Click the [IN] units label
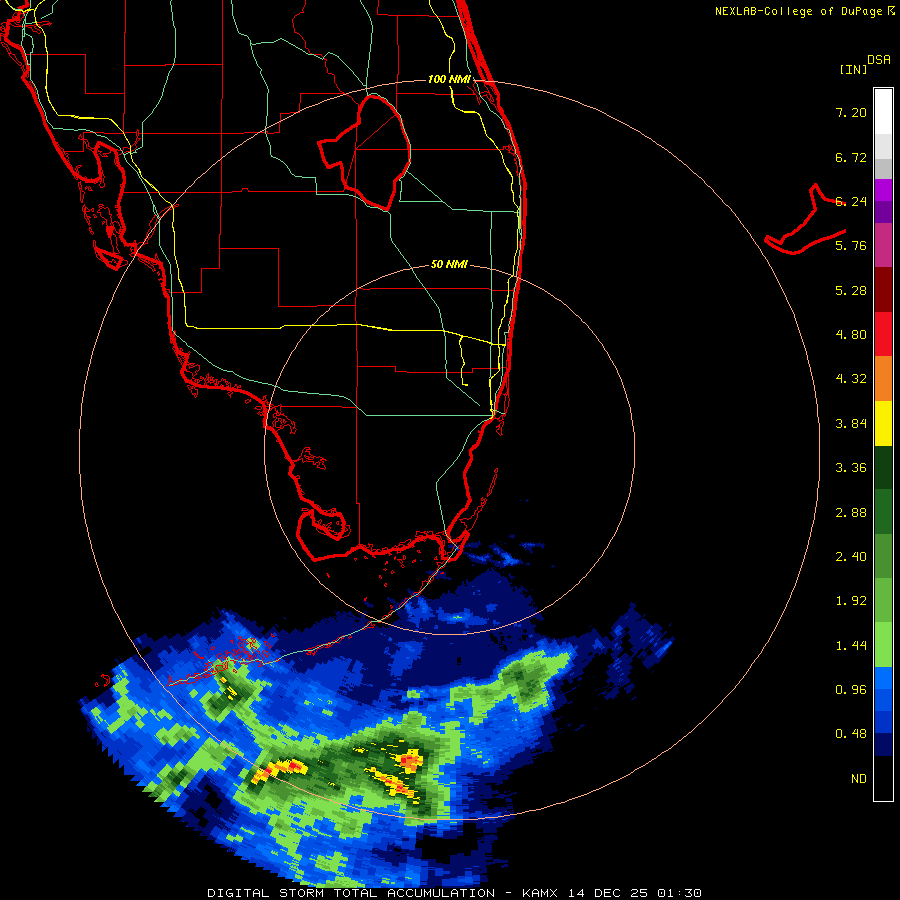 853,69
